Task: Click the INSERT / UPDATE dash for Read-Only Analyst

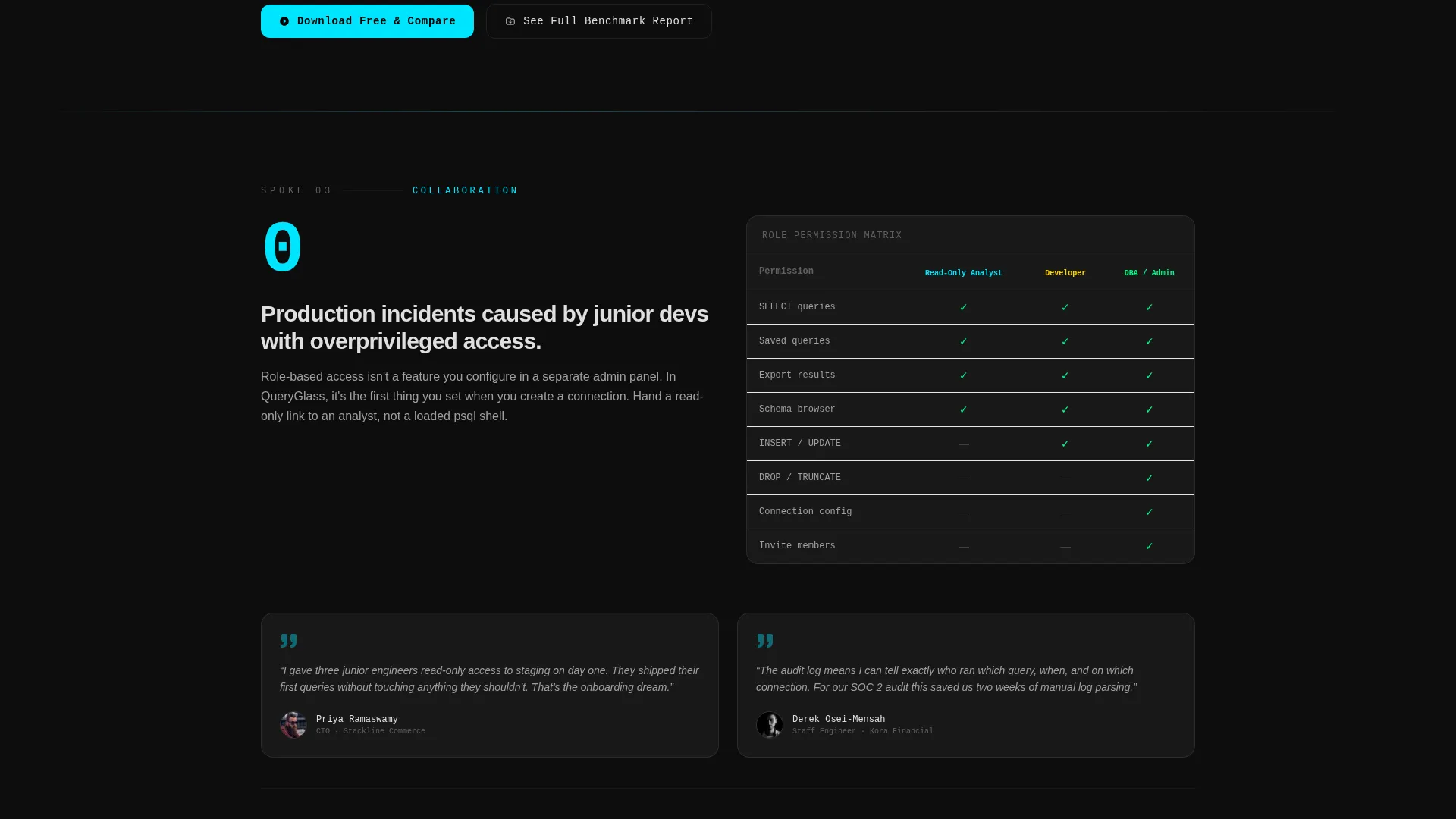Action: (963, 444)
